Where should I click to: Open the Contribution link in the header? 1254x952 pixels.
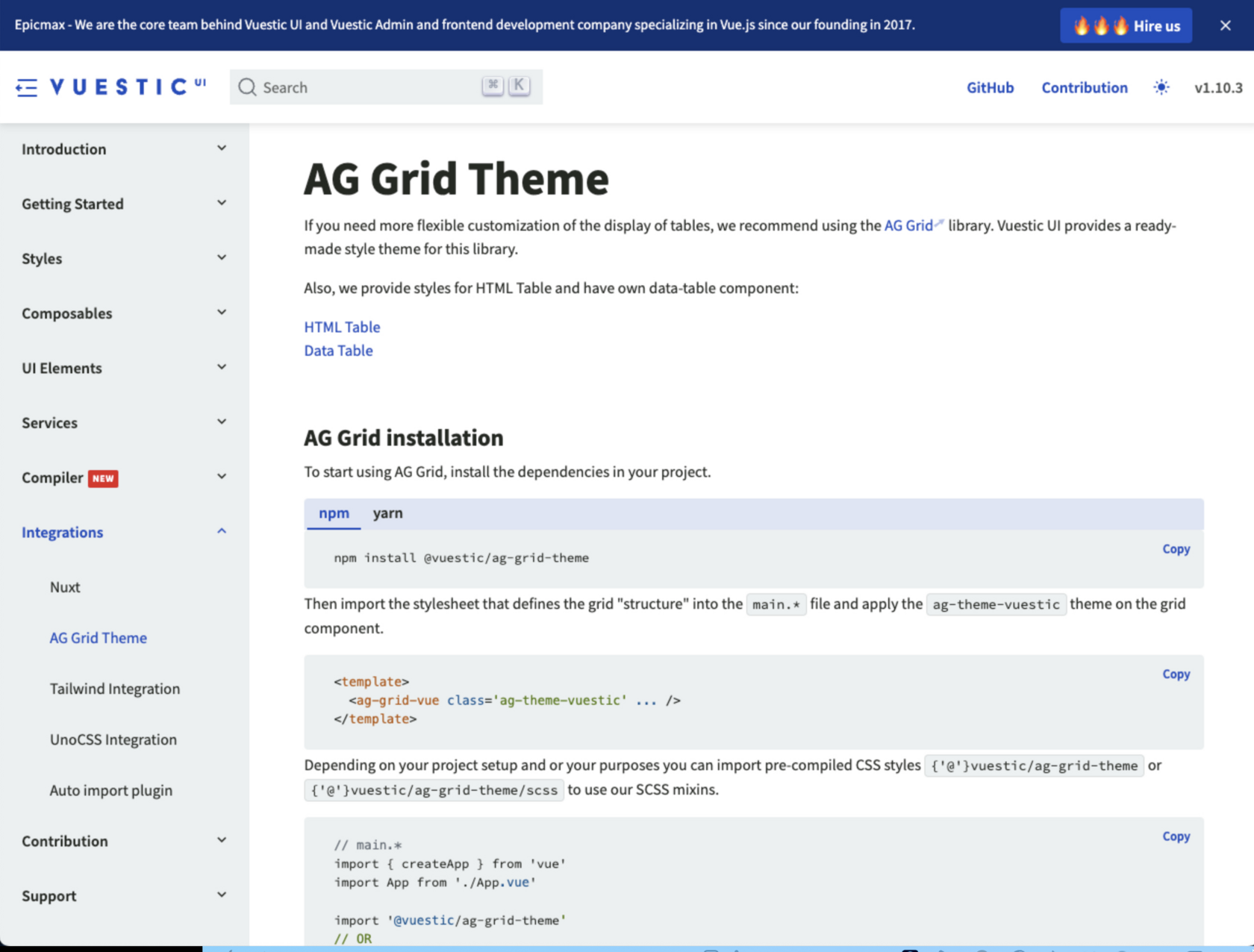coord(1085,87)
